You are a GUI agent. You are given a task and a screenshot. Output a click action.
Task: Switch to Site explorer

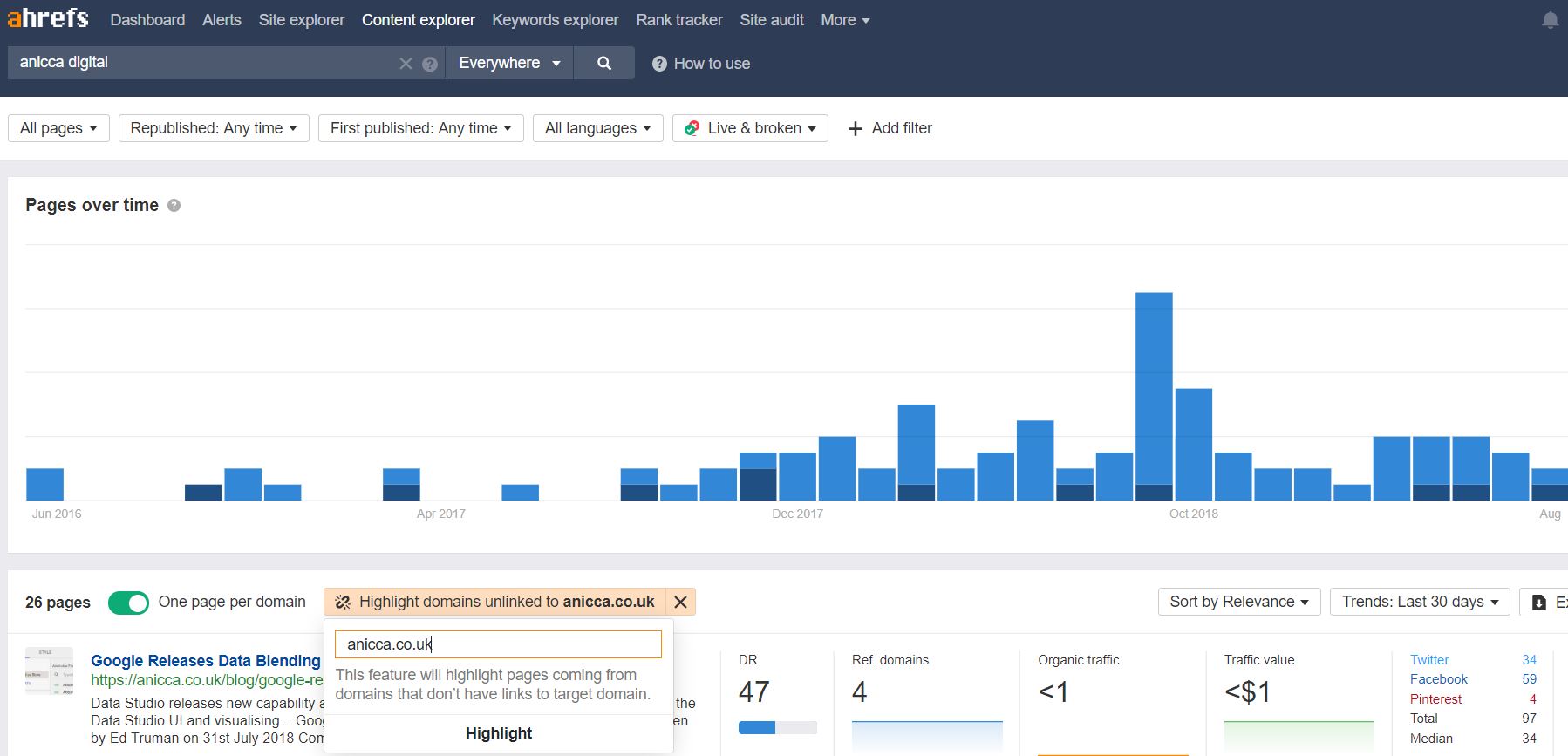pos(302,20)
